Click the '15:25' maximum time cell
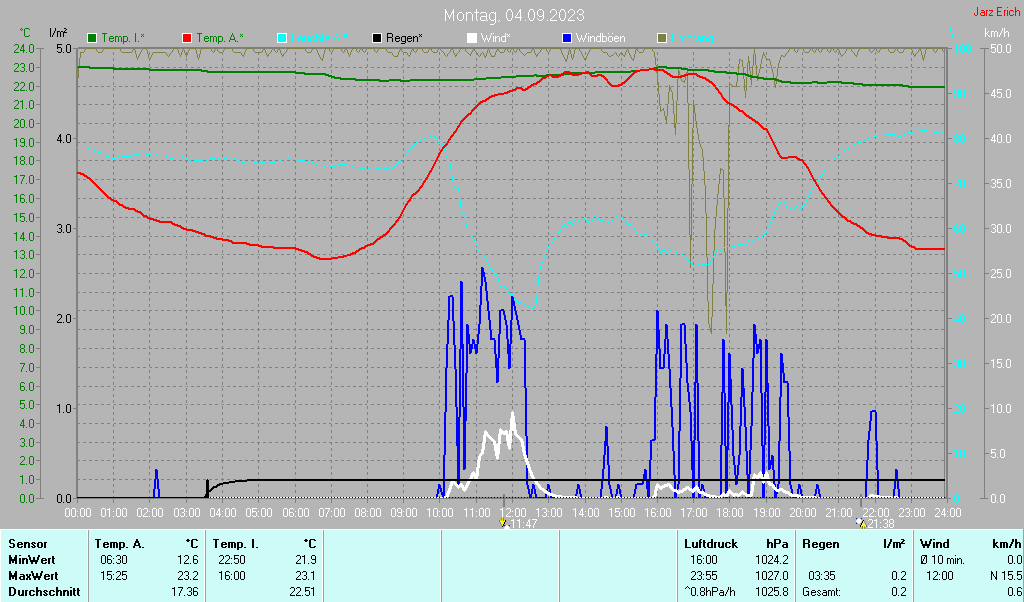1024x602 pixels. (x=114, y=577)
